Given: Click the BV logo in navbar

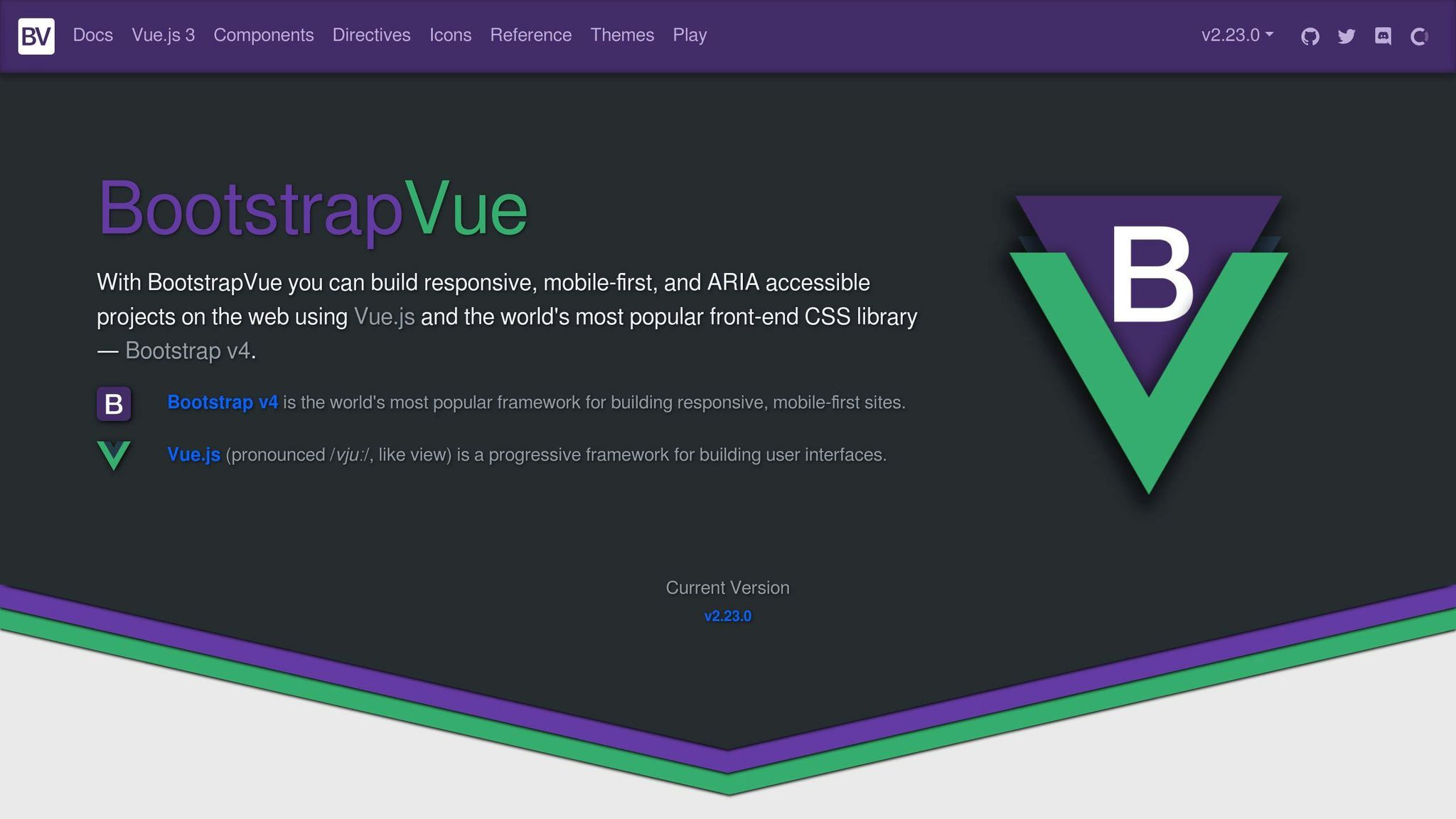Looking at the screenshot, I should 36,36.
